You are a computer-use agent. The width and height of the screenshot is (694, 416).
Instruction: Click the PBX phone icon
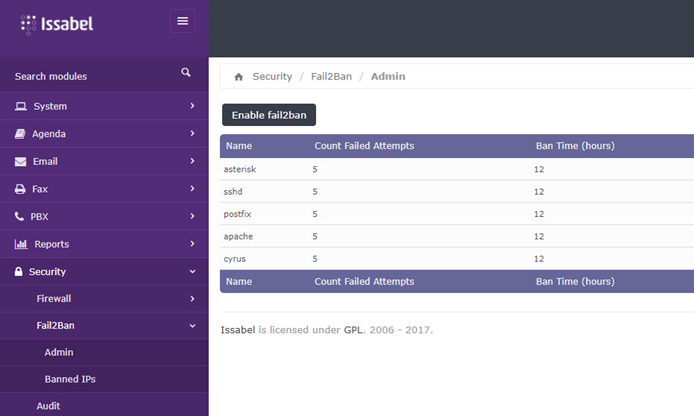19,216
